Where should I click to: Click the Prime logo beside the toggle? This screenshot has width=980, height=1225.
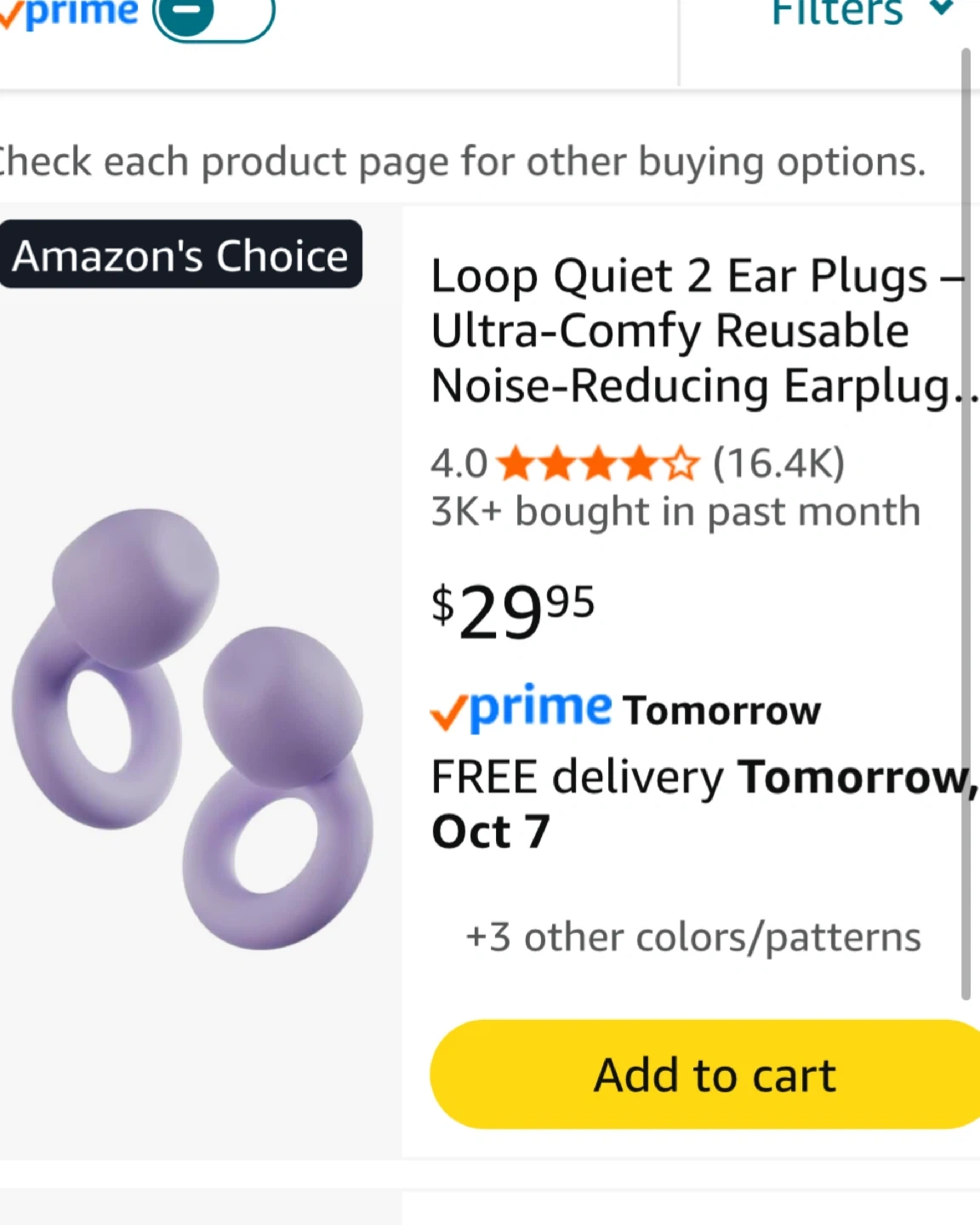(71, 14)
